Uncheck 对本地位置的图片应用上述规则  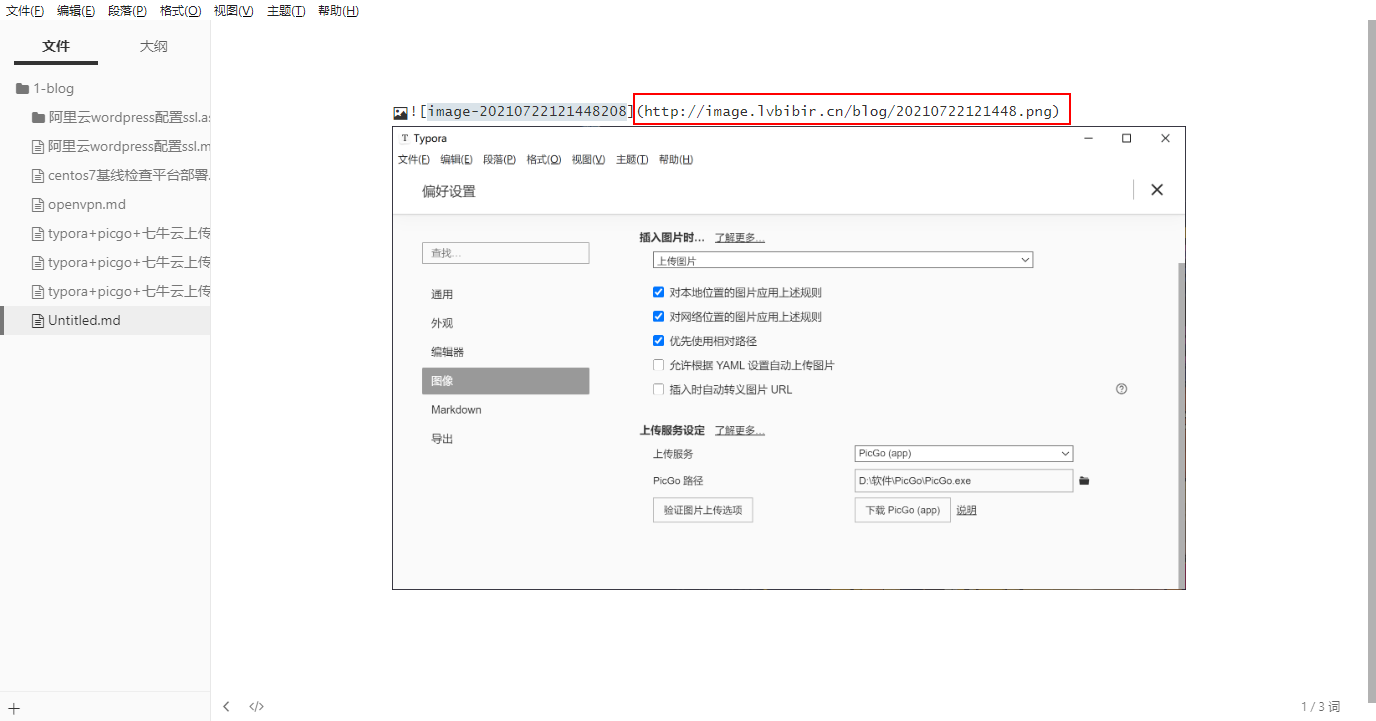658,293
